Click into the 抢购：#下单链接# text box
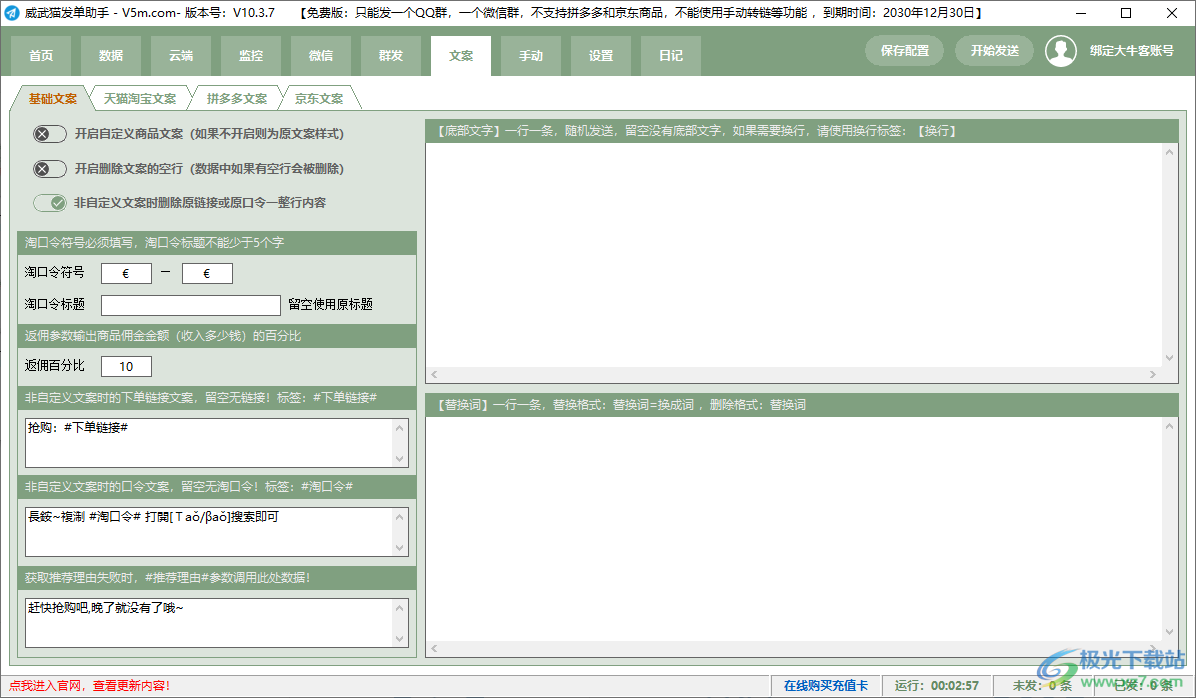 pos(209,442)
